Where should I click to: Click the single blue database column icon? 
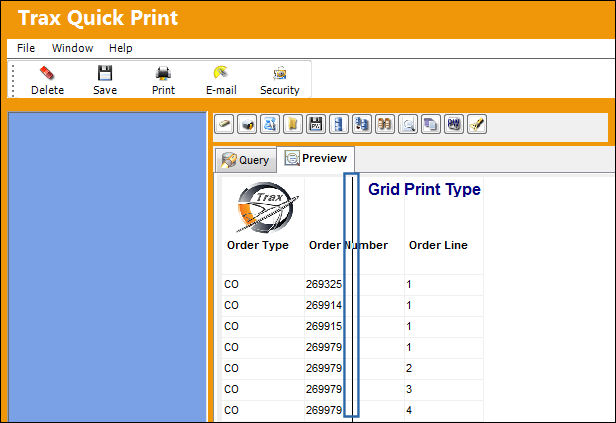(x=339, y=125)
